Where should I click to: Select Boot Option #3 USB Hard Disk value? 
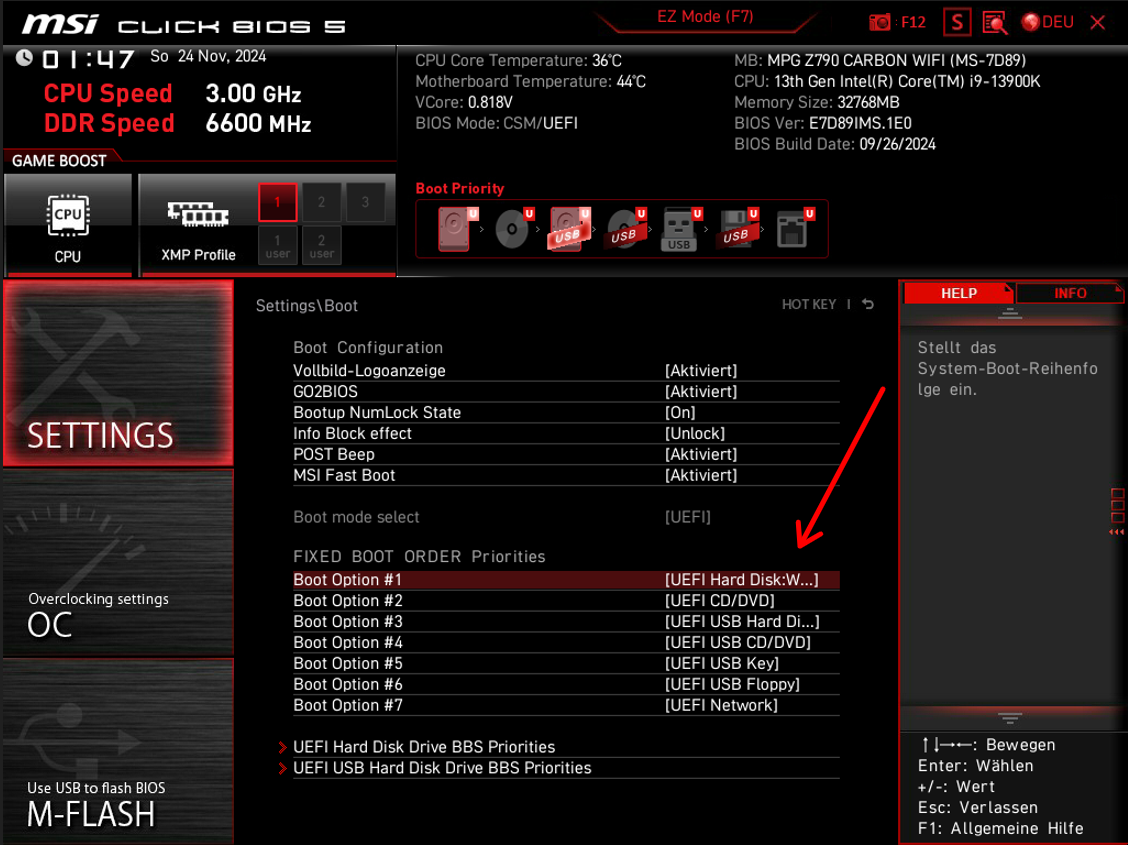742,621
